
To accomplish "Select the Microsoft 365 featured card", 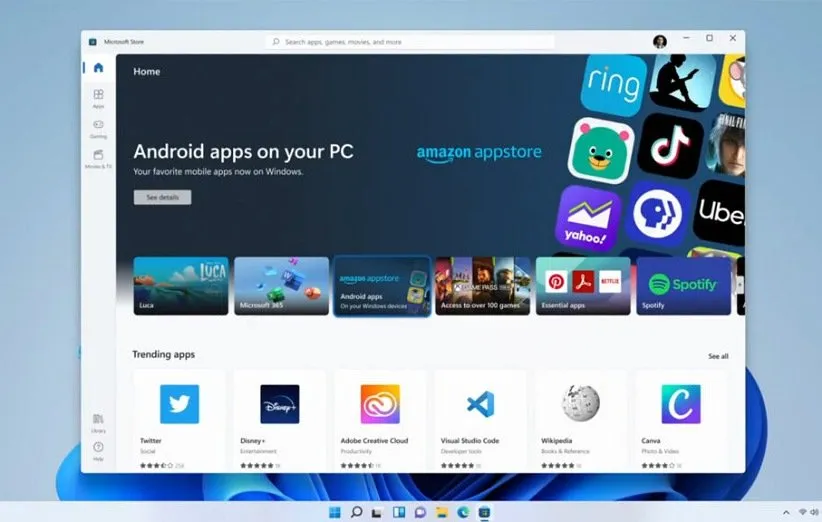I will pyautogui.click(x=281, y=286).
